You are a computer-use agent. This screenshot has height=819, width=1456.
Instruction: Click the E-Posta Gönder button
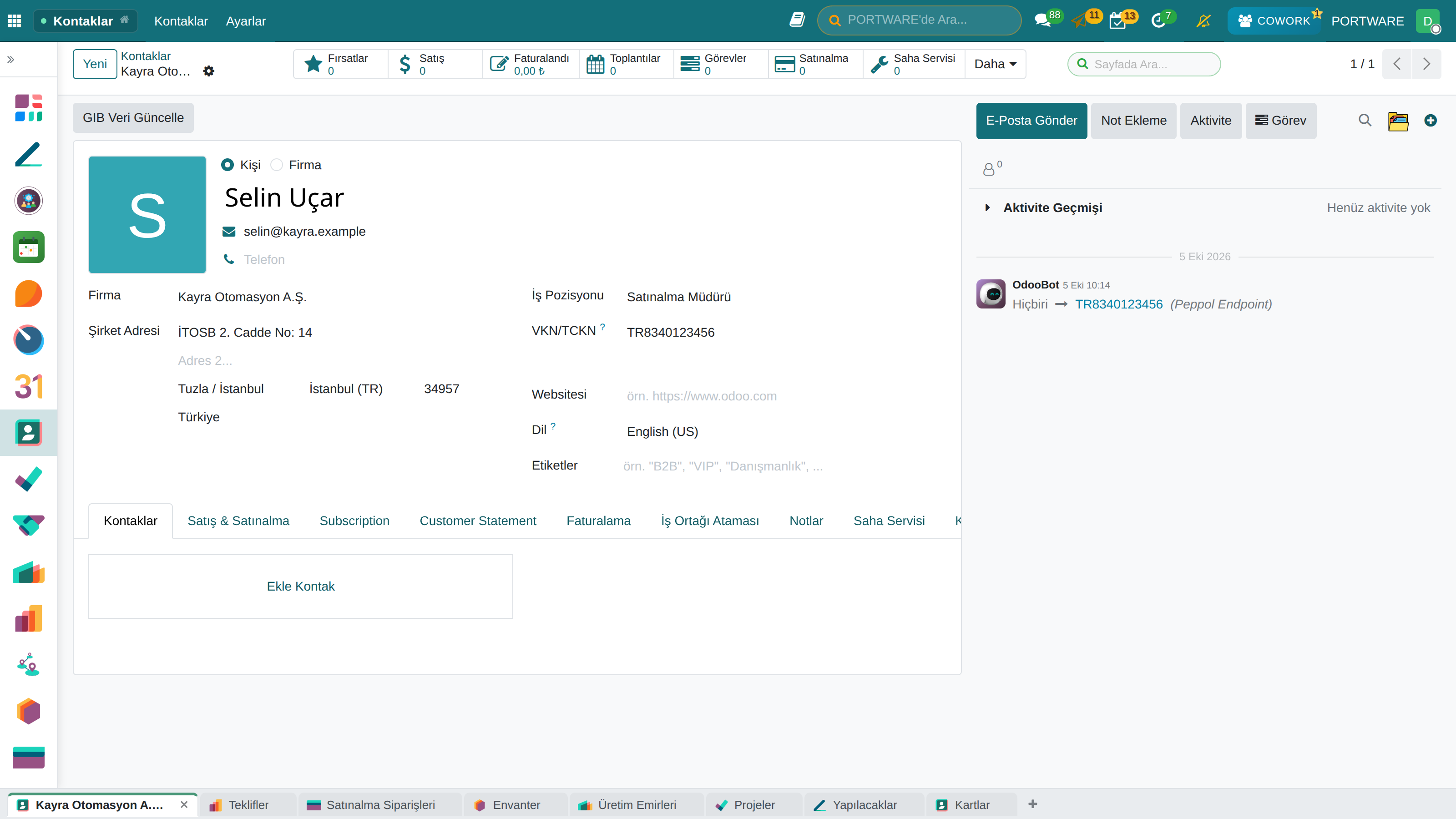(1031, 121)
